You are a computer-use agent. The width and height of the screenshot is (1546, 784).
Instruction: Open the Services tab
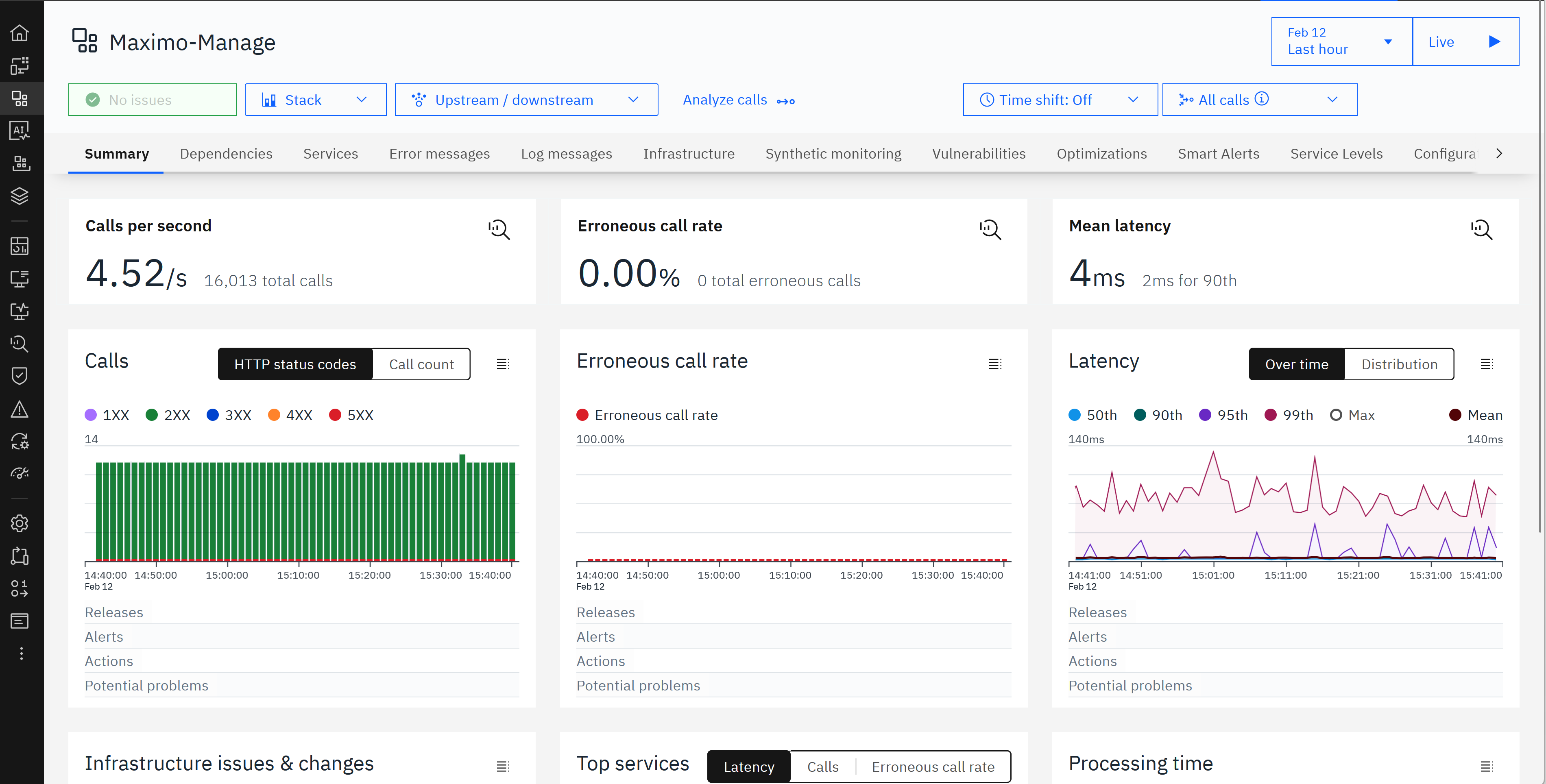(x=330, y=154)
